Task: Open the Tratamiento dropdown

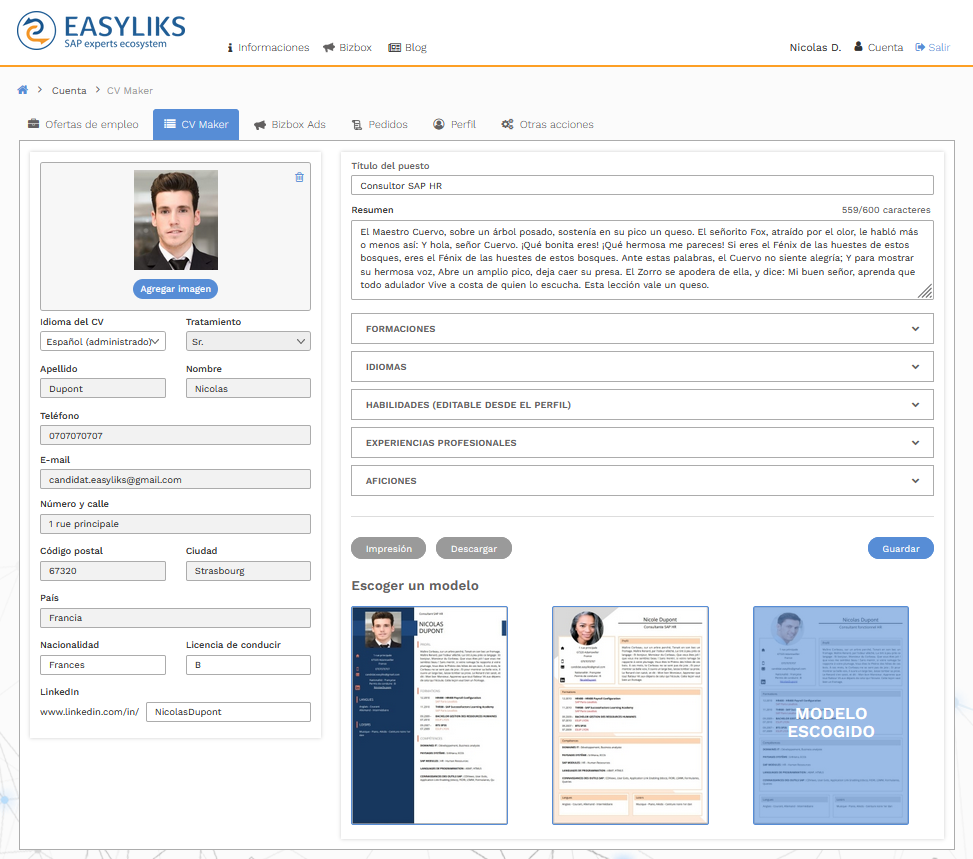Action: click(x=248, y=342)
